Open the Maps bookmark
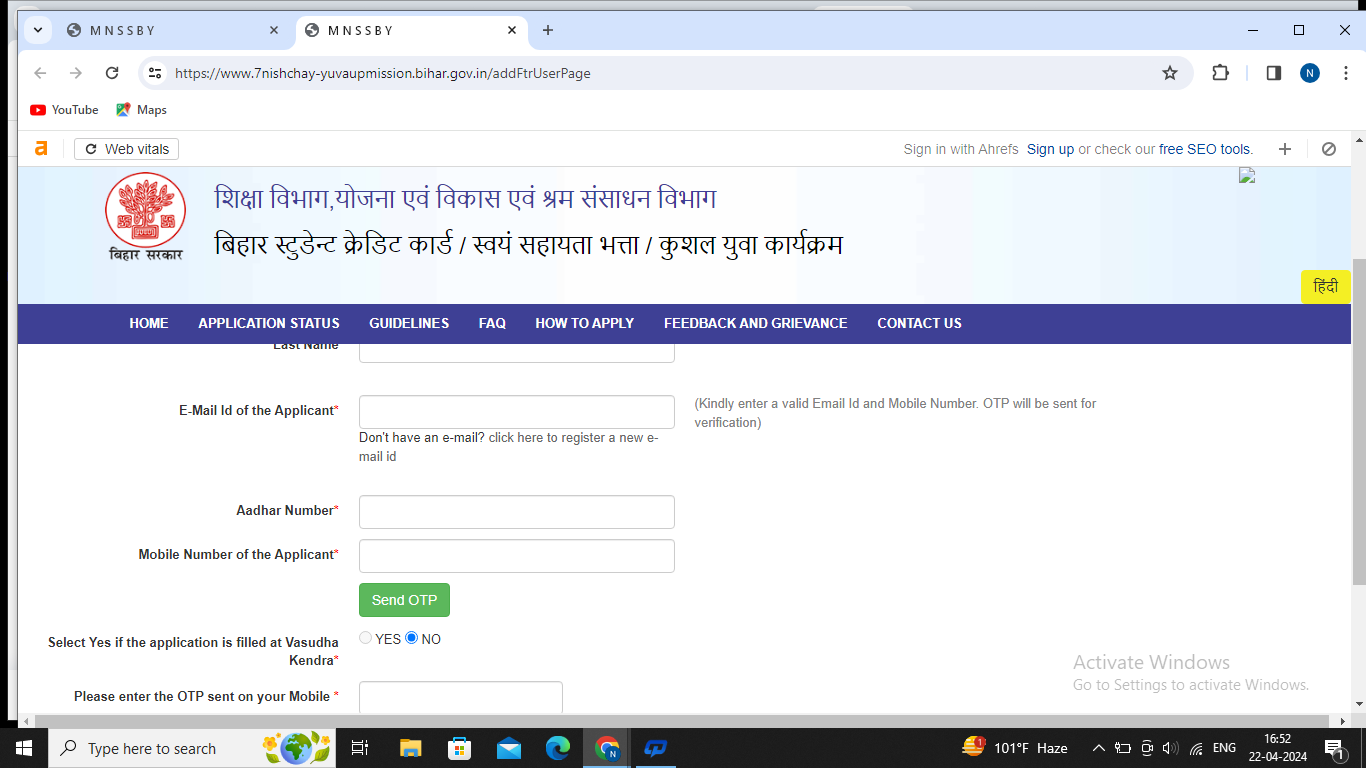 point(141,110)
